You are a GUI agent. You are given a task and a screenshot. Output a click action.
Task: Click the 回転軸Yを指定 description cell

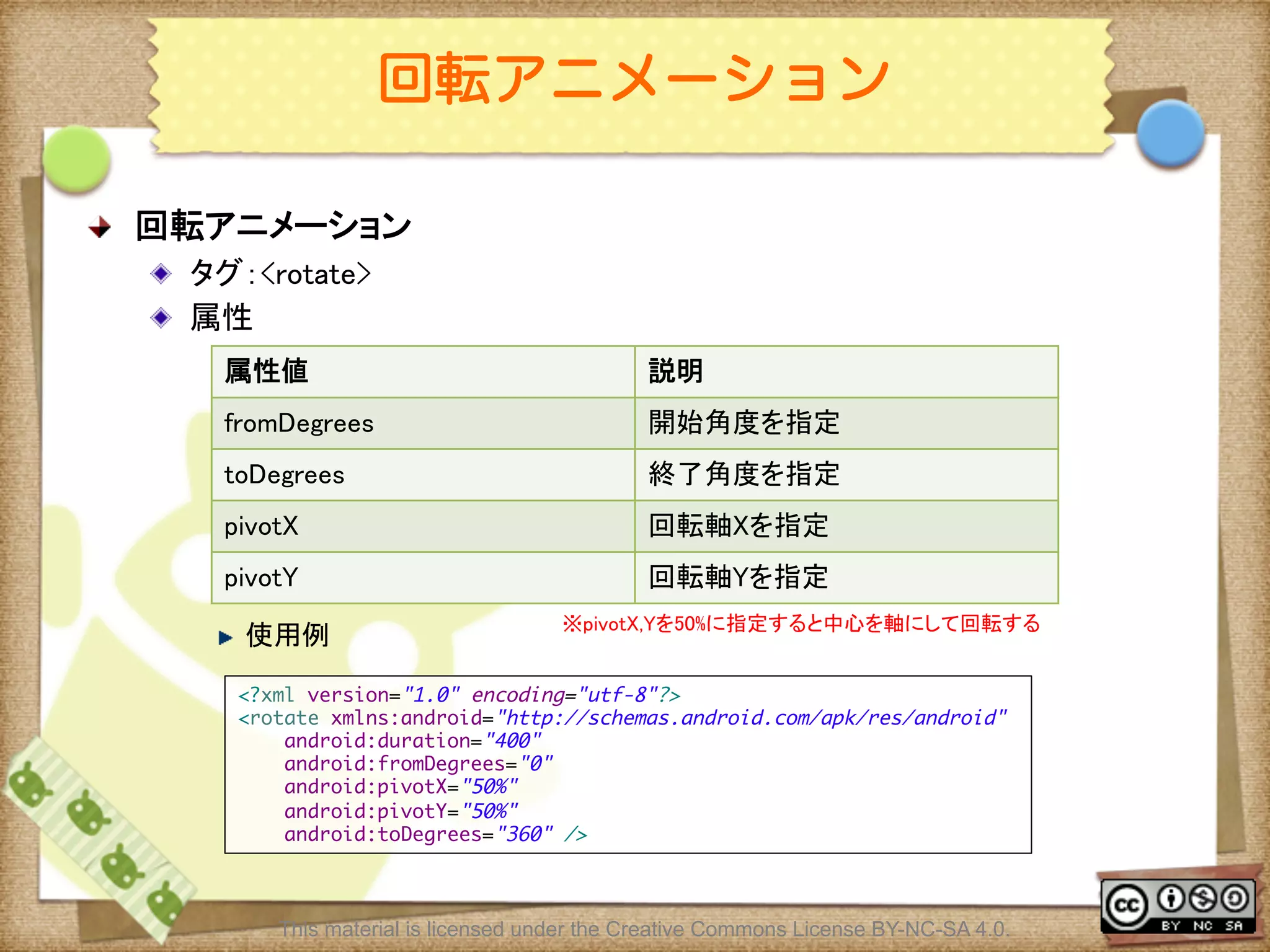click(846, 578)
